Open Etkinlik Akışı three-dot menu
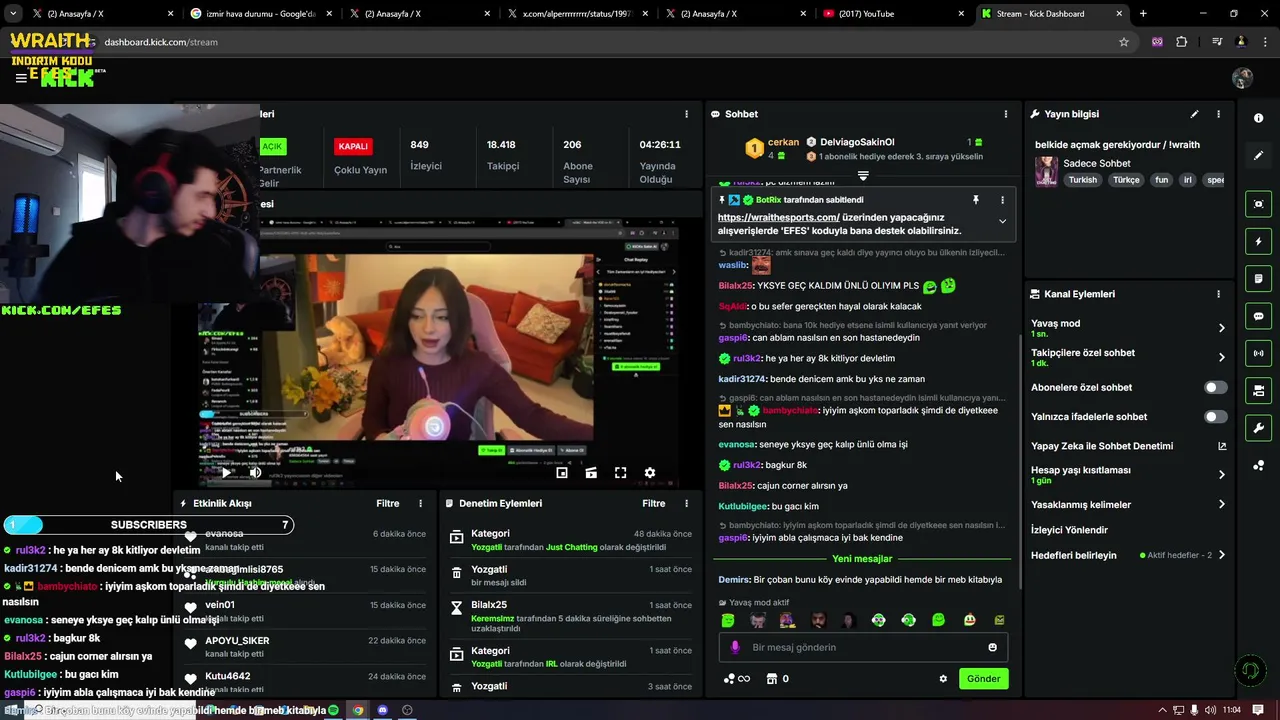The width and height of the screenshot is (1280, 720). click(x=420, y=504)
